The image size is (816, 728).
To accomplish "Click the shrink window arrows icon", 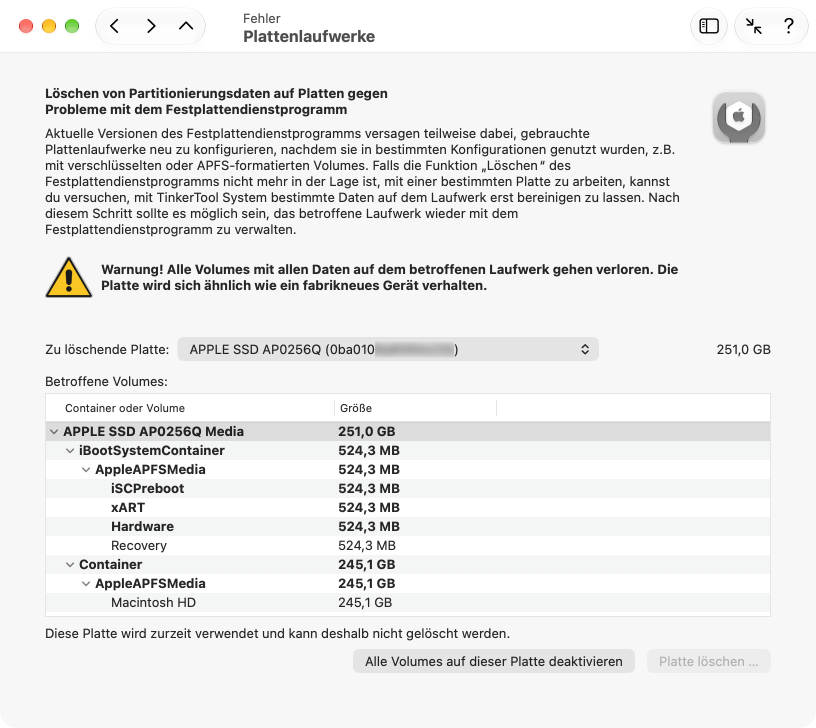I will click(753, 26).
